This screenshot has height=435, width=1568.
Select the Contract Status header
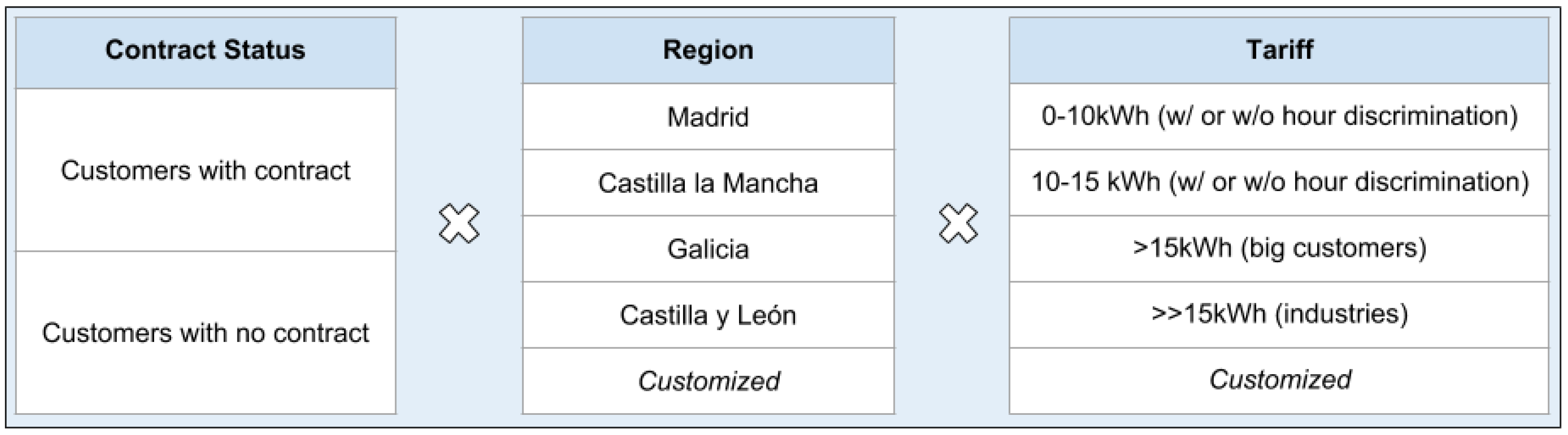[x=206, y=53]
